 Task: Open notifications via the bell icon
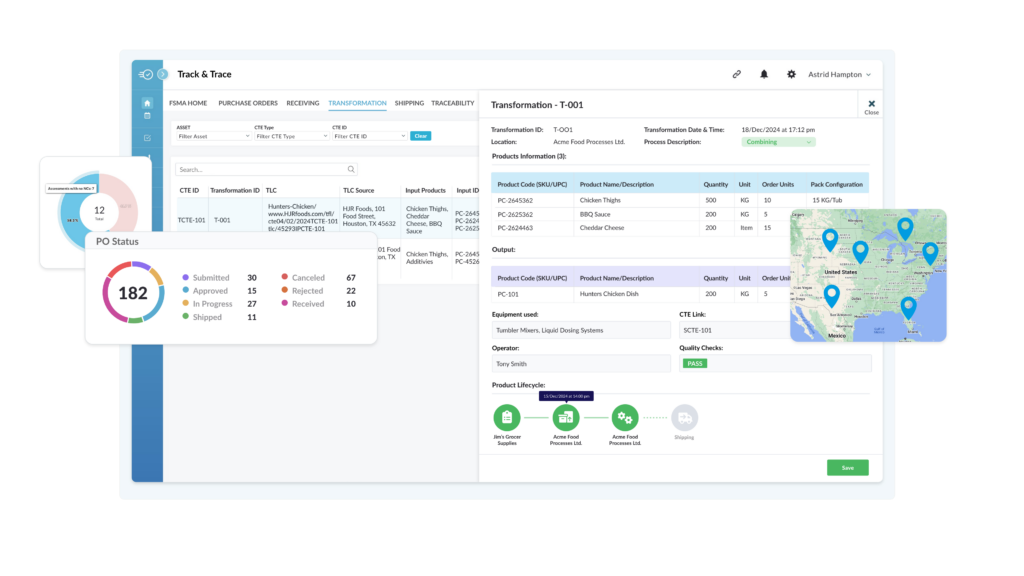point(764,74)
